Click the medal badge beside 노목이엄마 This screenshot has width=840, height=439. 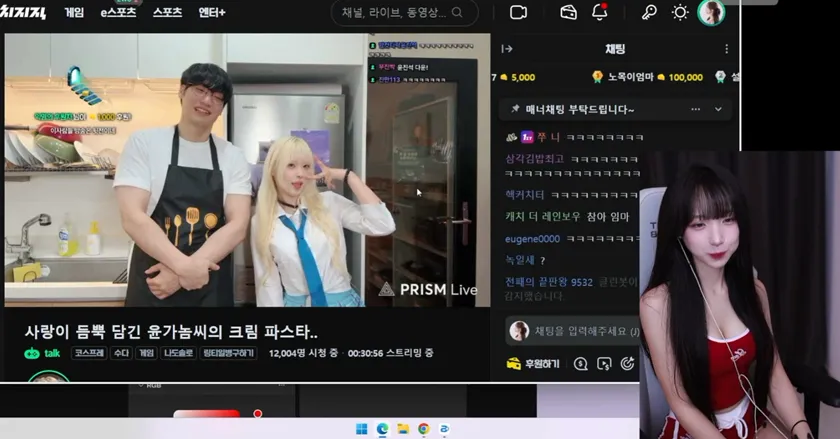598,77
